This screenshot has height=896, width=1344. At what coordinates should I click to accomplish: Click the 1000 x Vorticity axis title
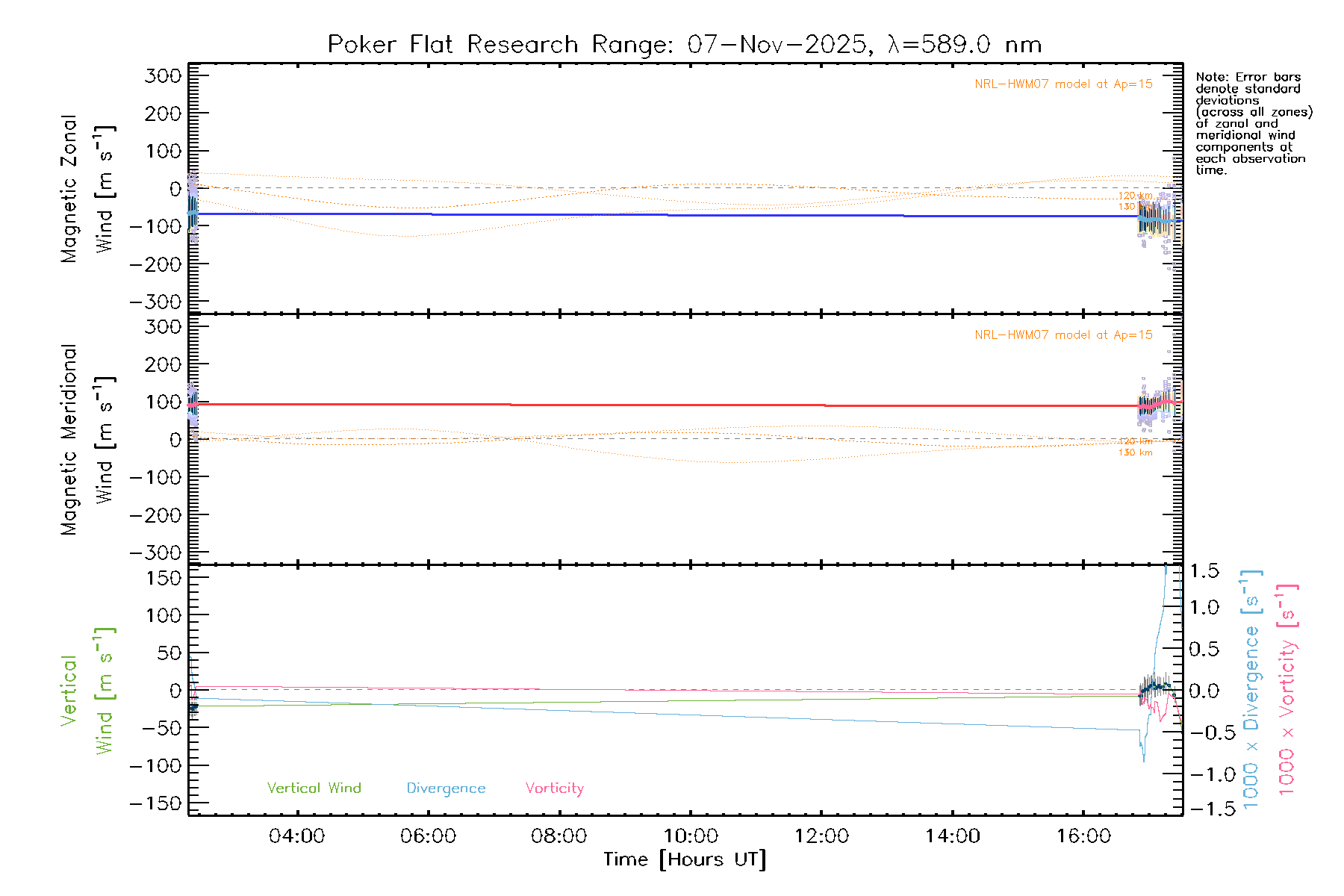[x=1287, y=689]
